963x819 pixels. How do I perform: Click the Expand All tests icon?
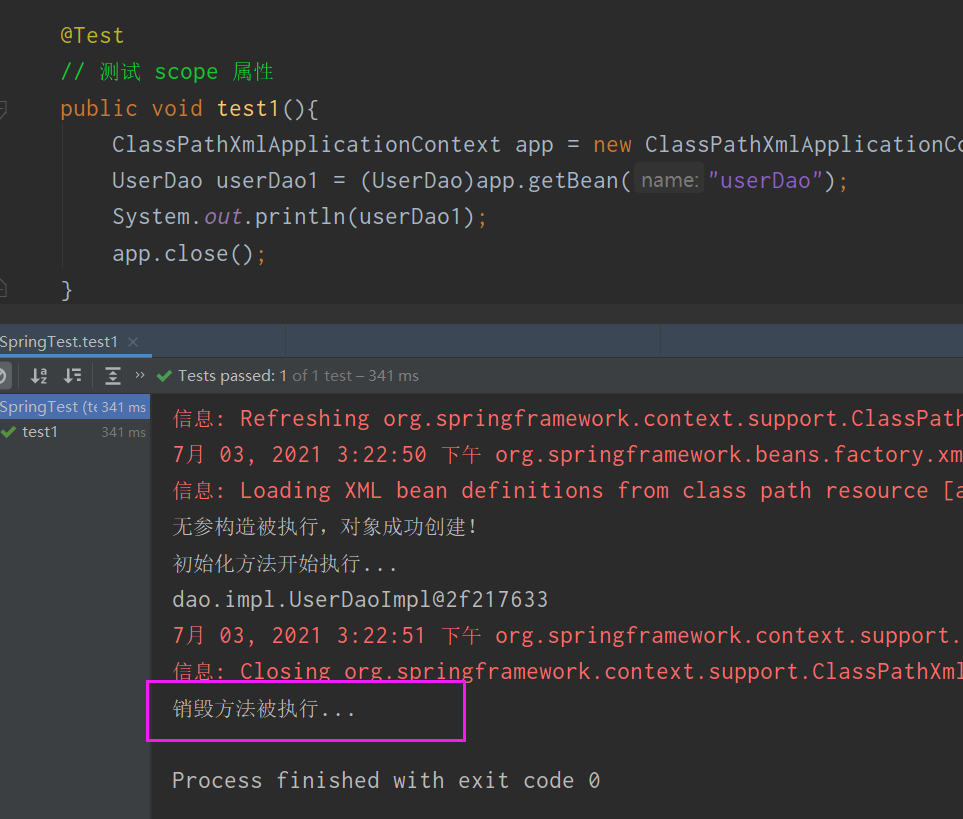(113, 376)
